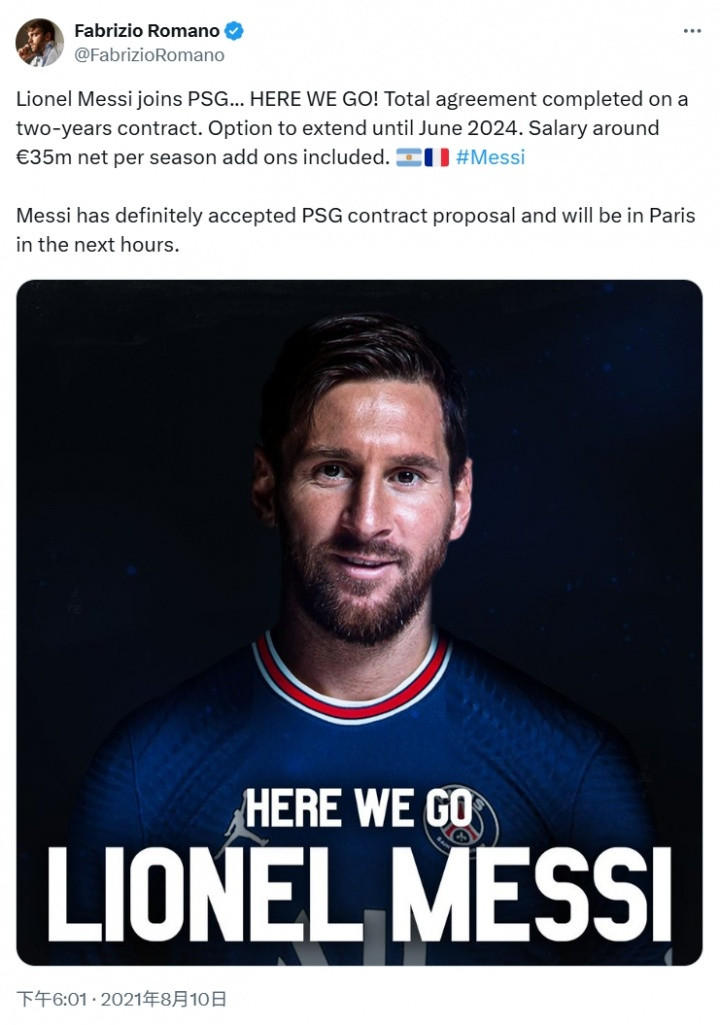Click the white HERE WE GO image text
This screenshot has height=1025, width=720.
tap(360, 807)
